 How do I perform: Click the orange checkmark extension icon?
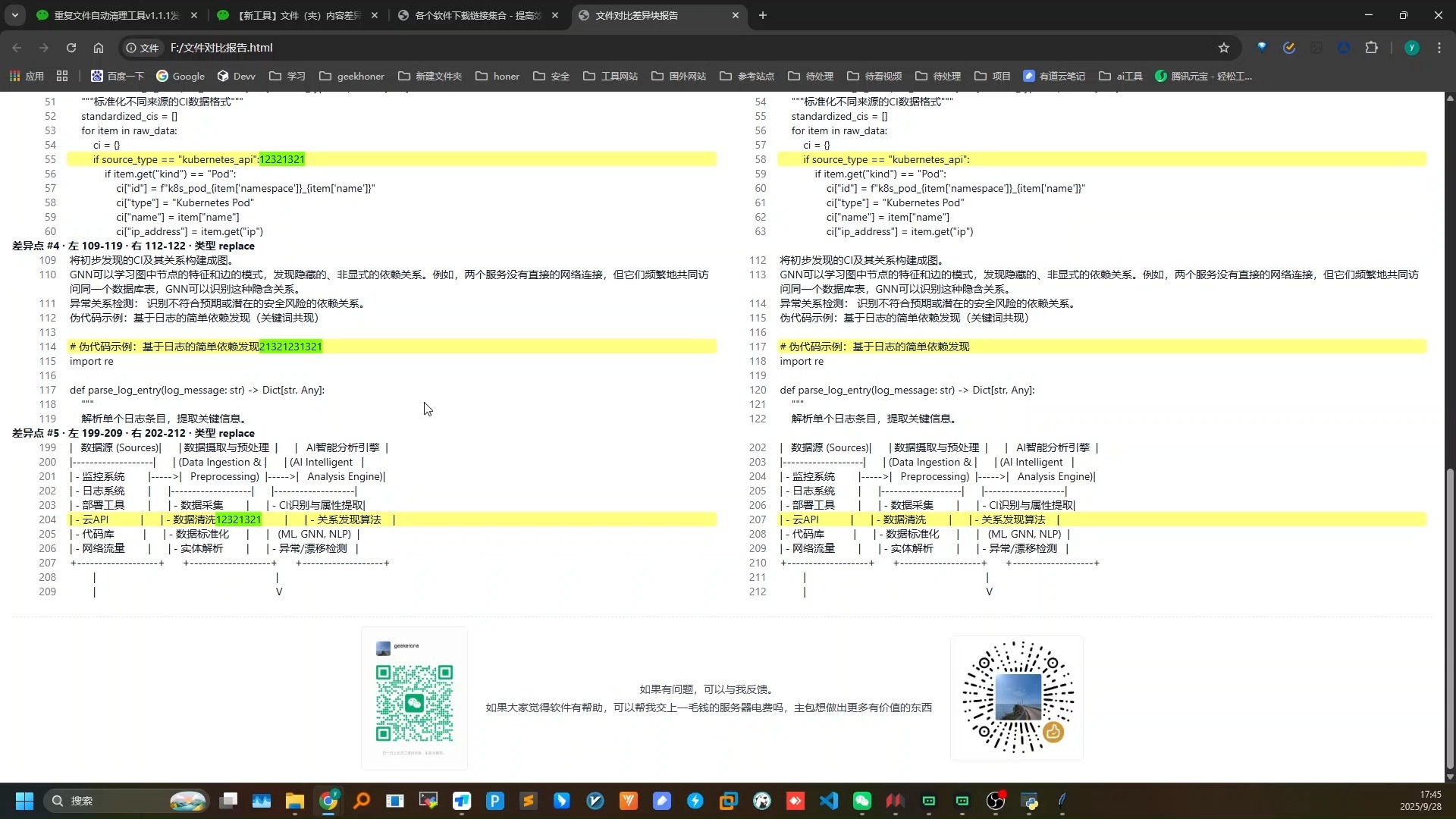pos(1290,47)
